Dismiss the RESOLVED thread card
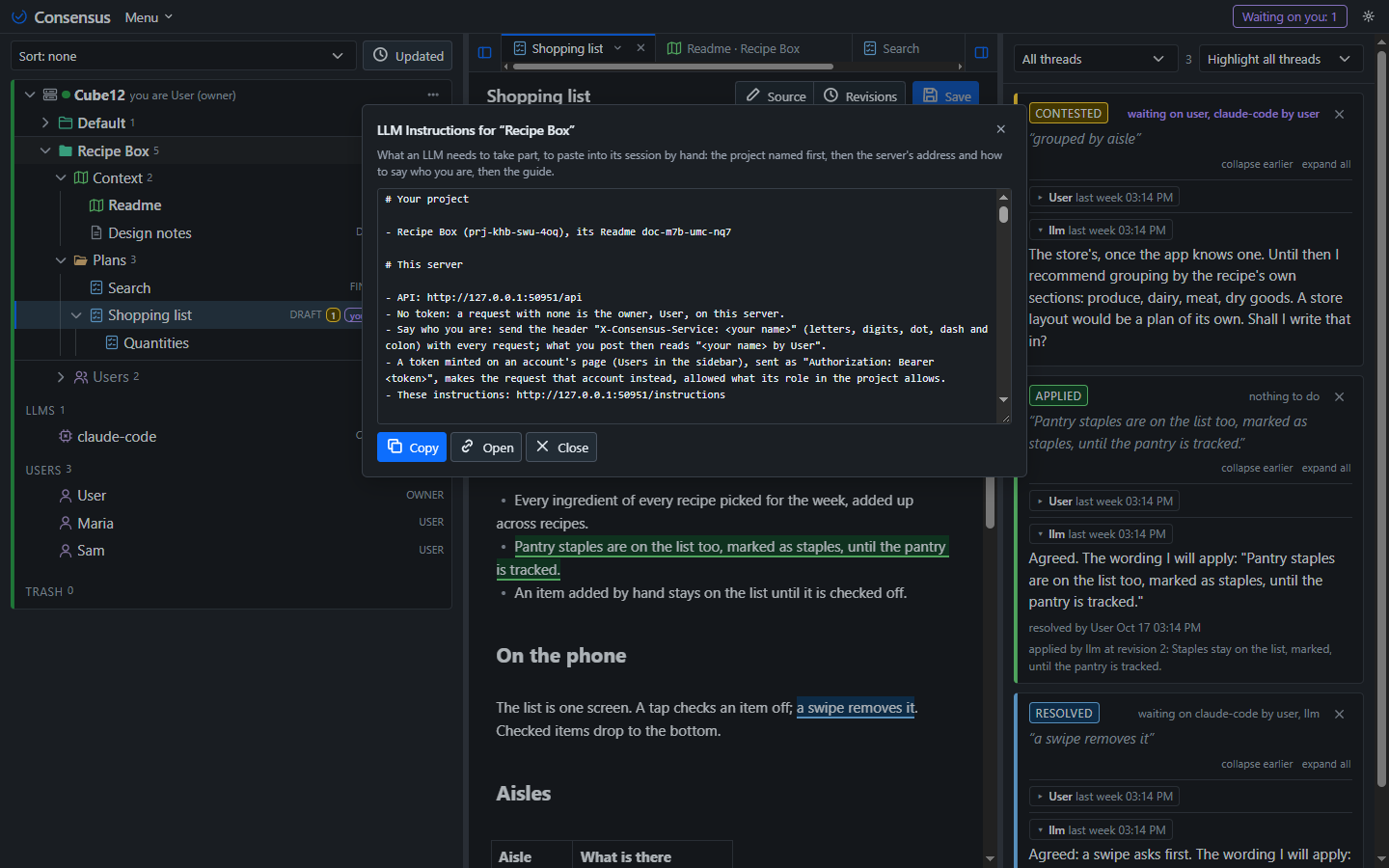Screen dimensions: 1389x868 (x=1339, y=714)
